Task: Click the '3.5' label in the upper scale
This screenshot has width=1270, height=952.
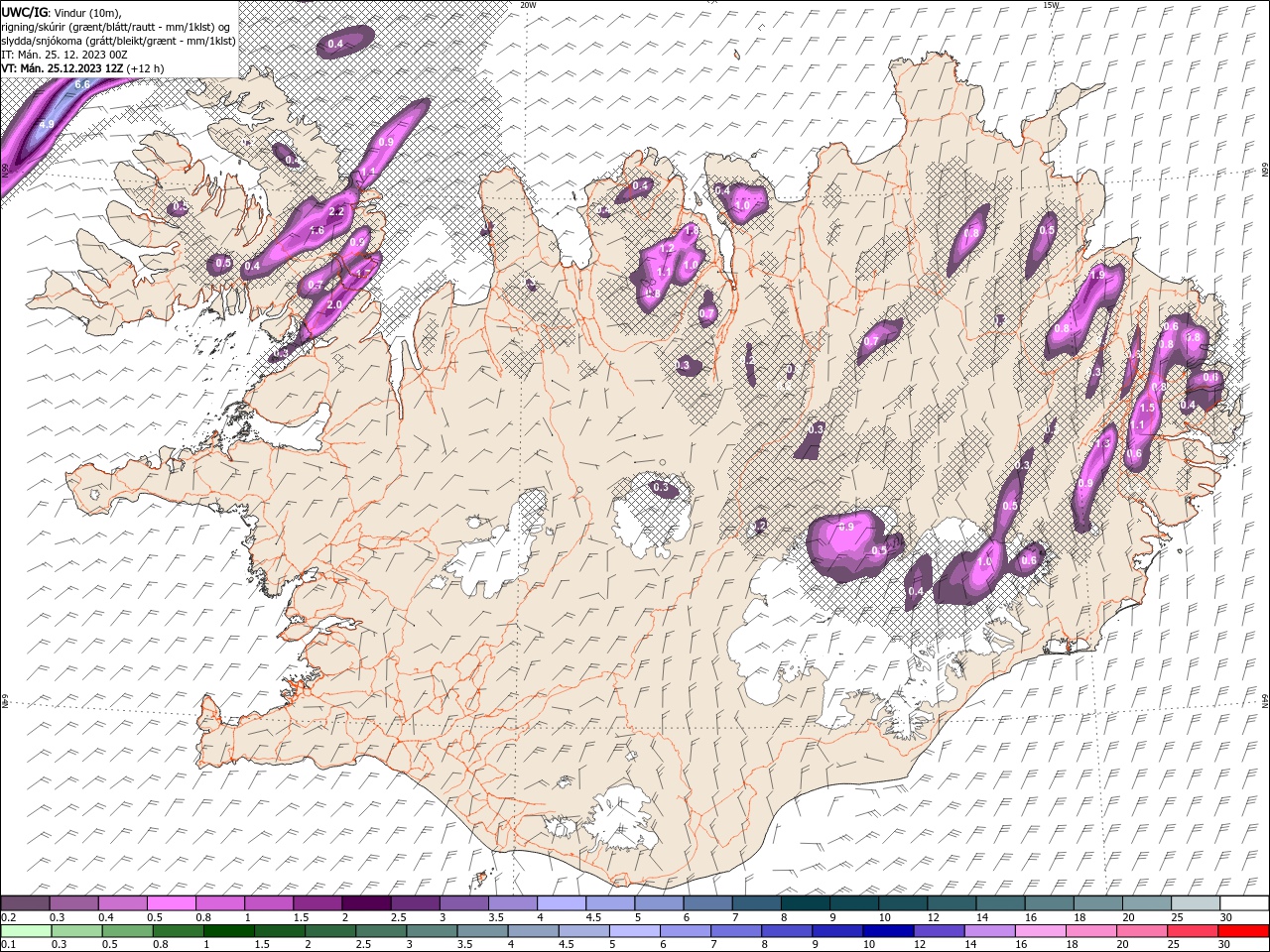Action: pos(496,917)
